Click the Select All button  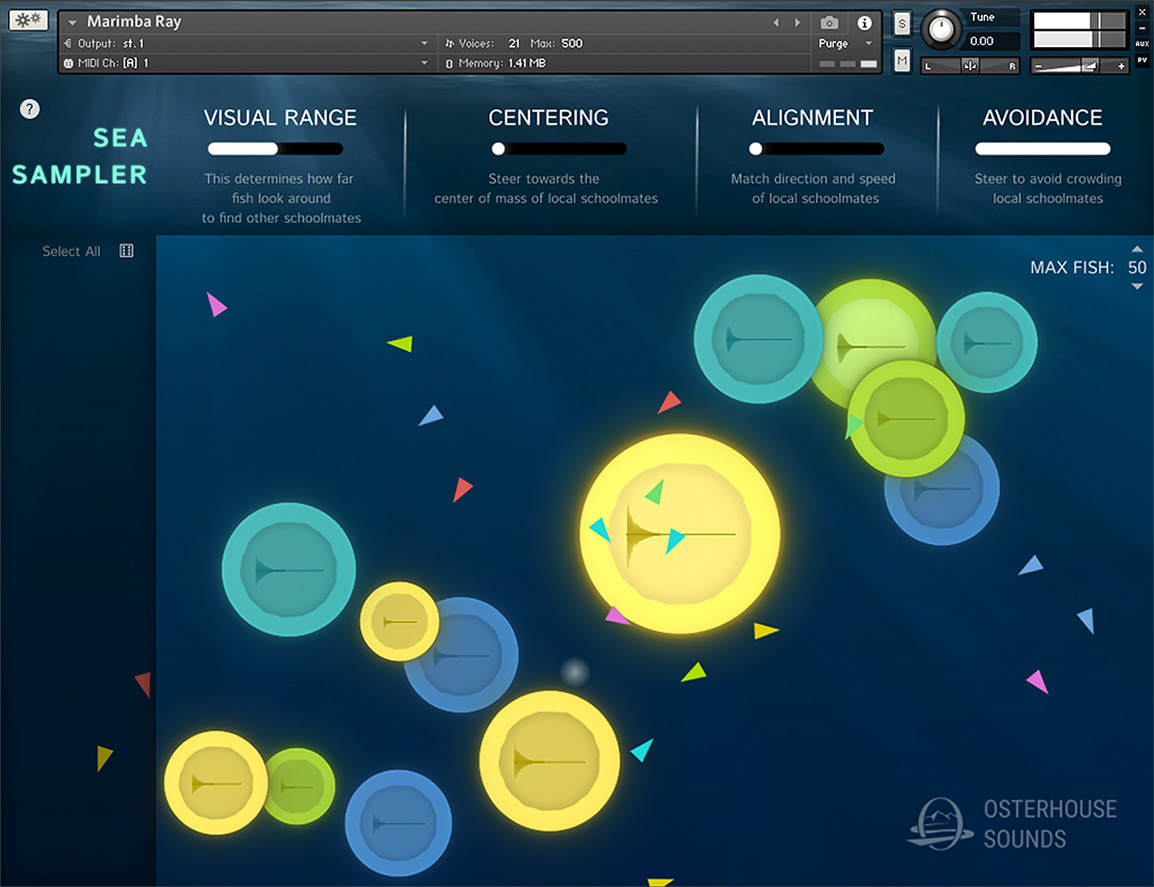(71, 251)
